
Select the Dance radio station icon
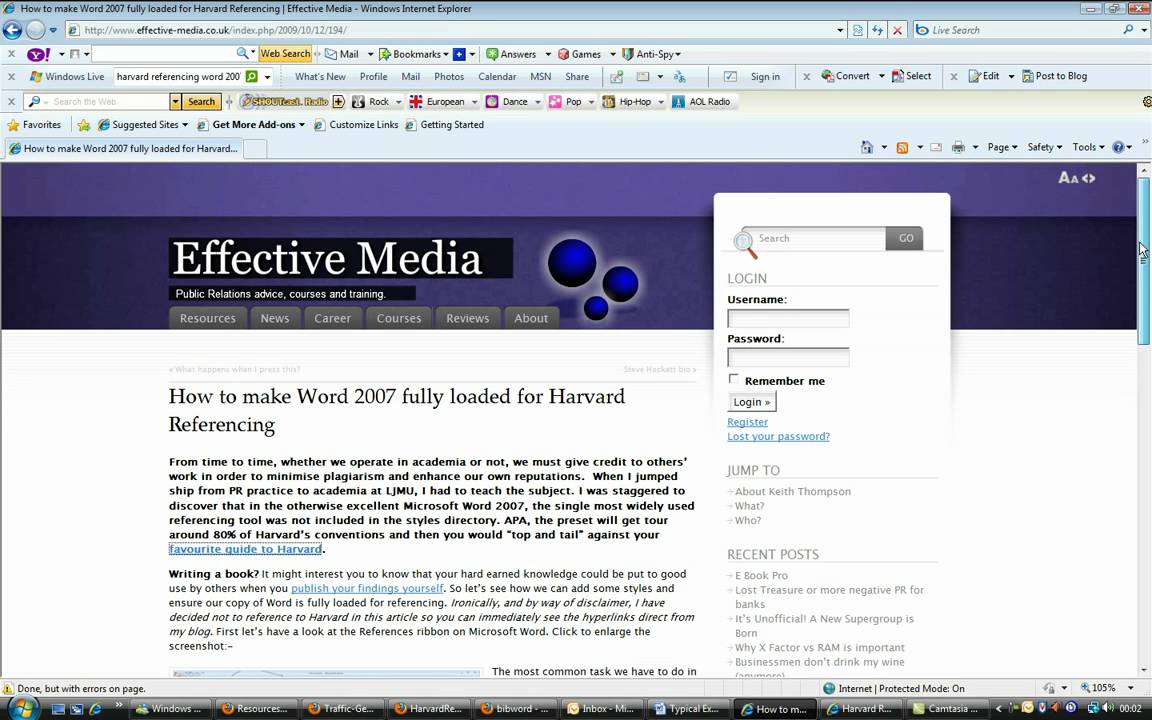click(x=492, y=101)
